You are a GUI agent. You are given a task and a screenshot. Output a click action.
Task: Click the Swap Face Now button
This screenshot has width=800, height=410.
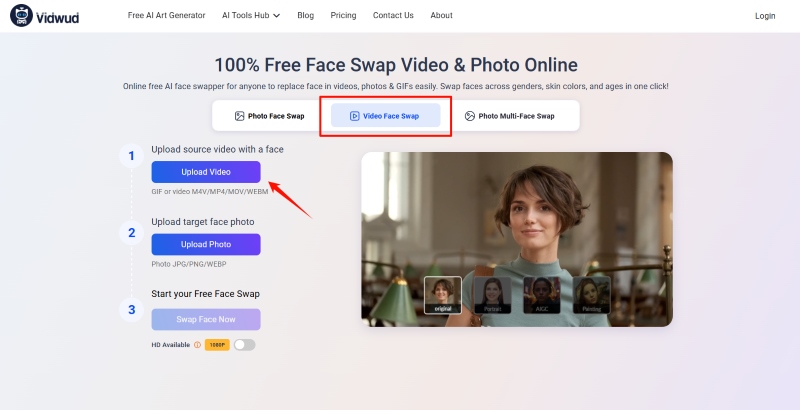pyautogui.click(x=206, y=319)
